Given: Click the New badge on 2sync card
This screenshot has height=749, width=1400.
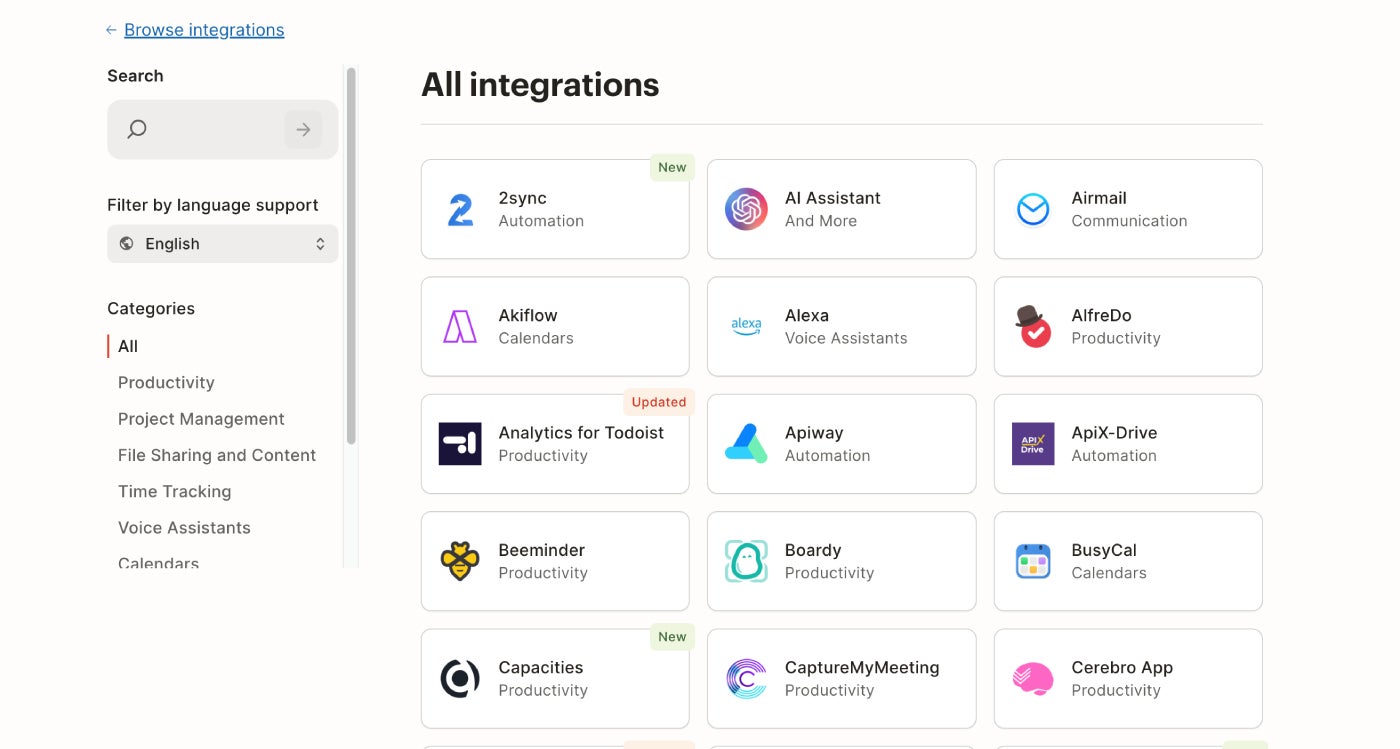Looking at the screenshot, I should tap(672, 167).
